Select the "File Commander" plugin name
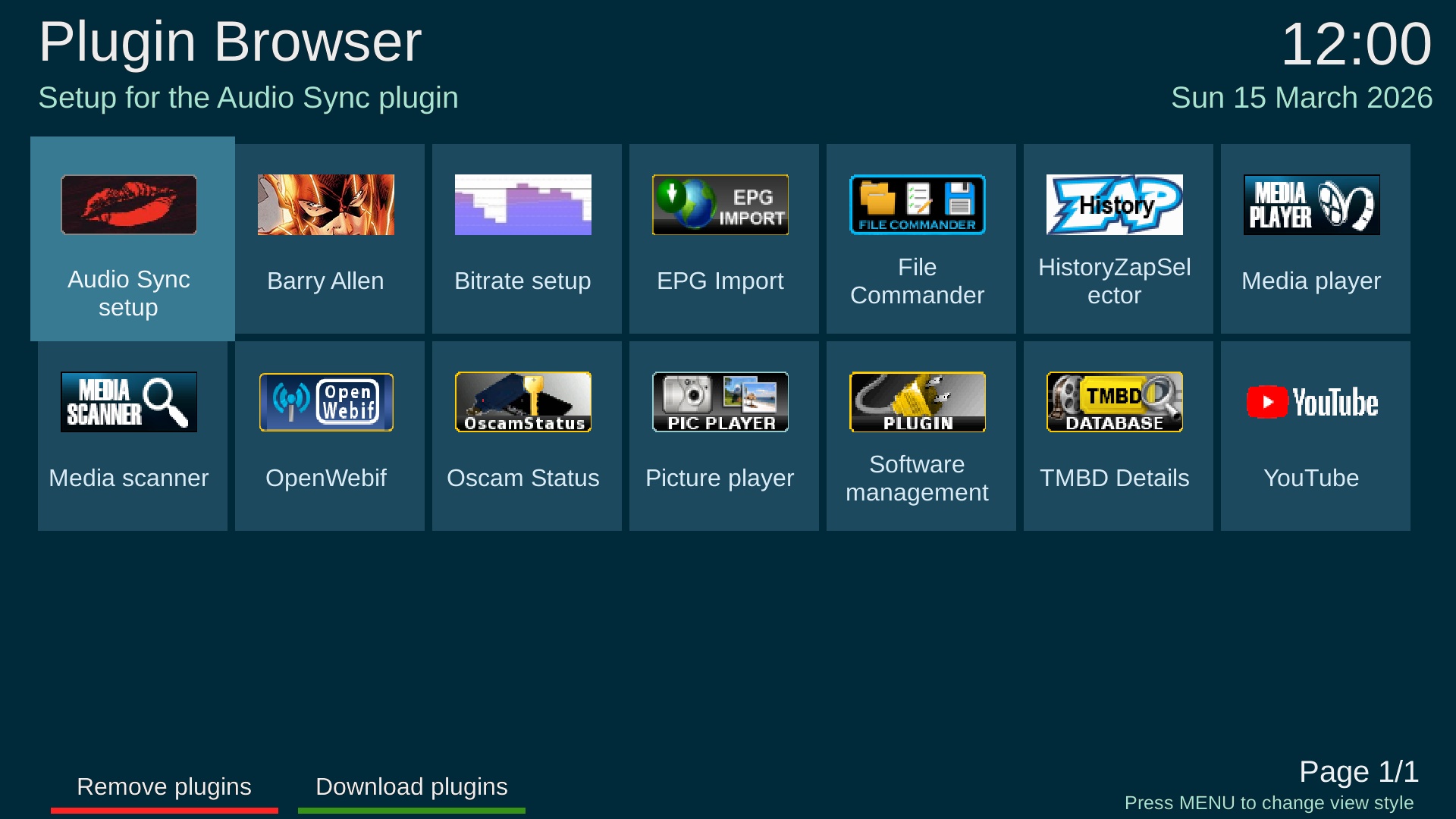Screen dimensions: 1456x819 click(x=918, y=281)
